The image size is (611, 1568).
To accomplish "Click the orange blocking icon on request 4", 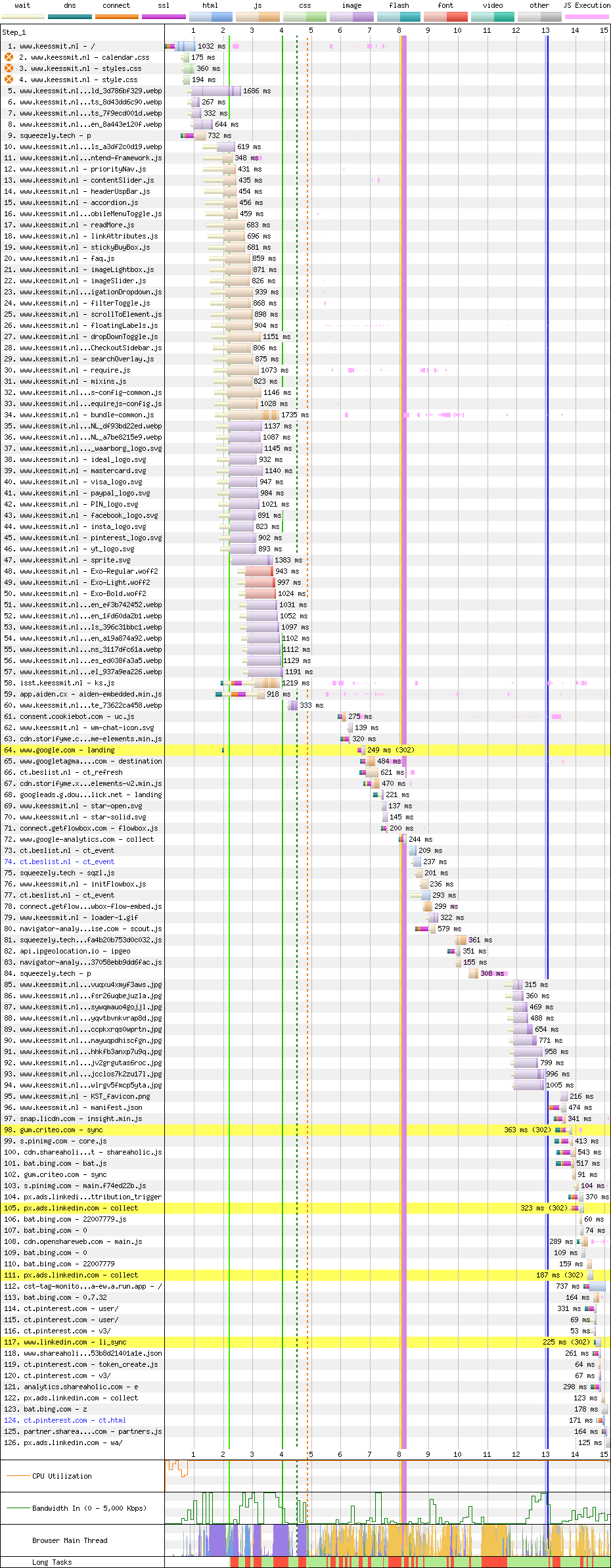I will click(9, 80).
